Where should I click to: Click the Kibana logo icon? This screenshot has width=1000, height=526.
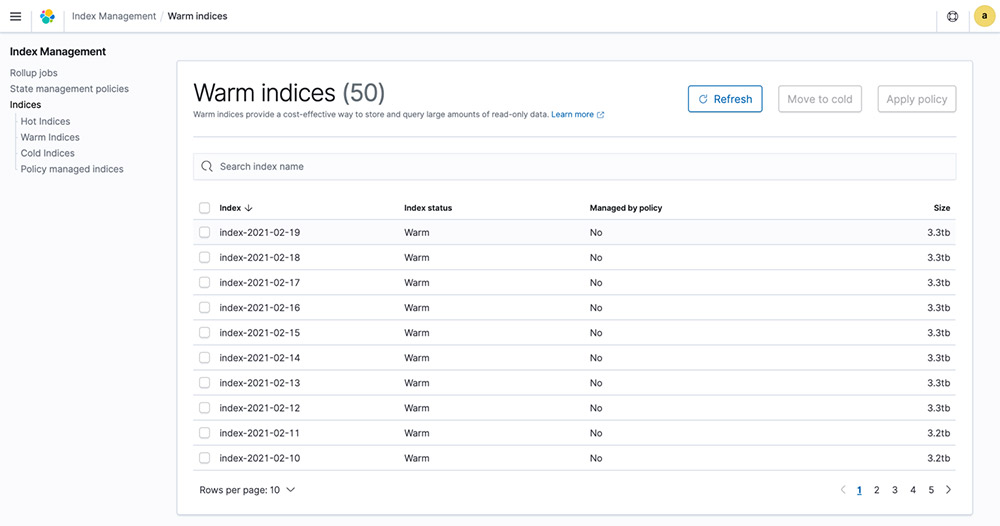click(x=47, y=17)
